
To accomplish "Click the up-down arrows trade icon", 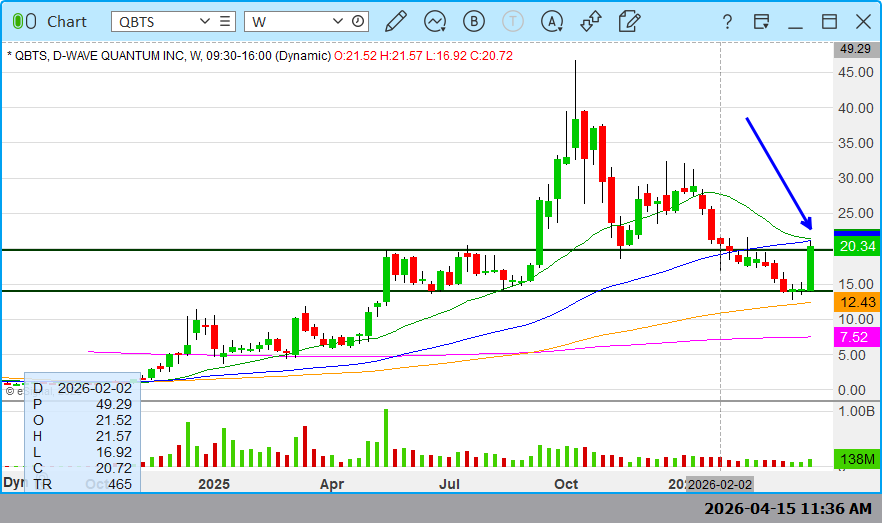I will [591, 21].
